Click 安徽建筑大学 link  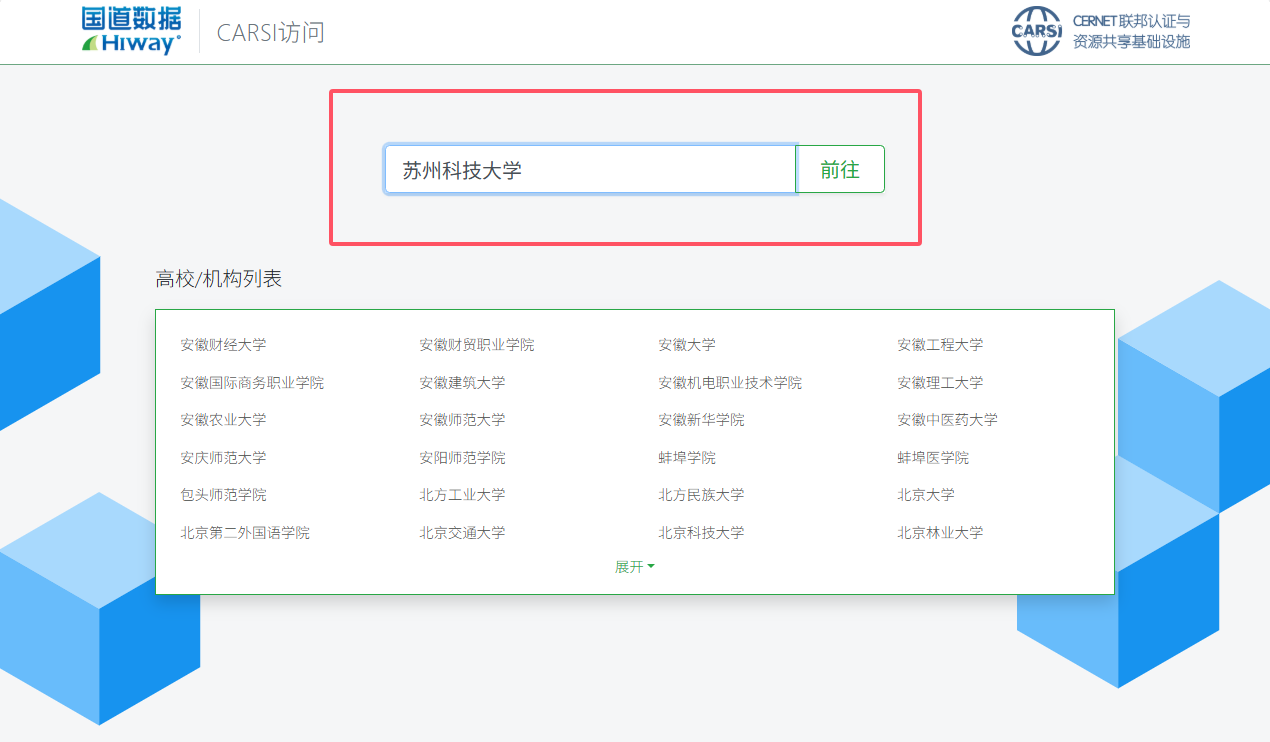(x=462, y=383)
